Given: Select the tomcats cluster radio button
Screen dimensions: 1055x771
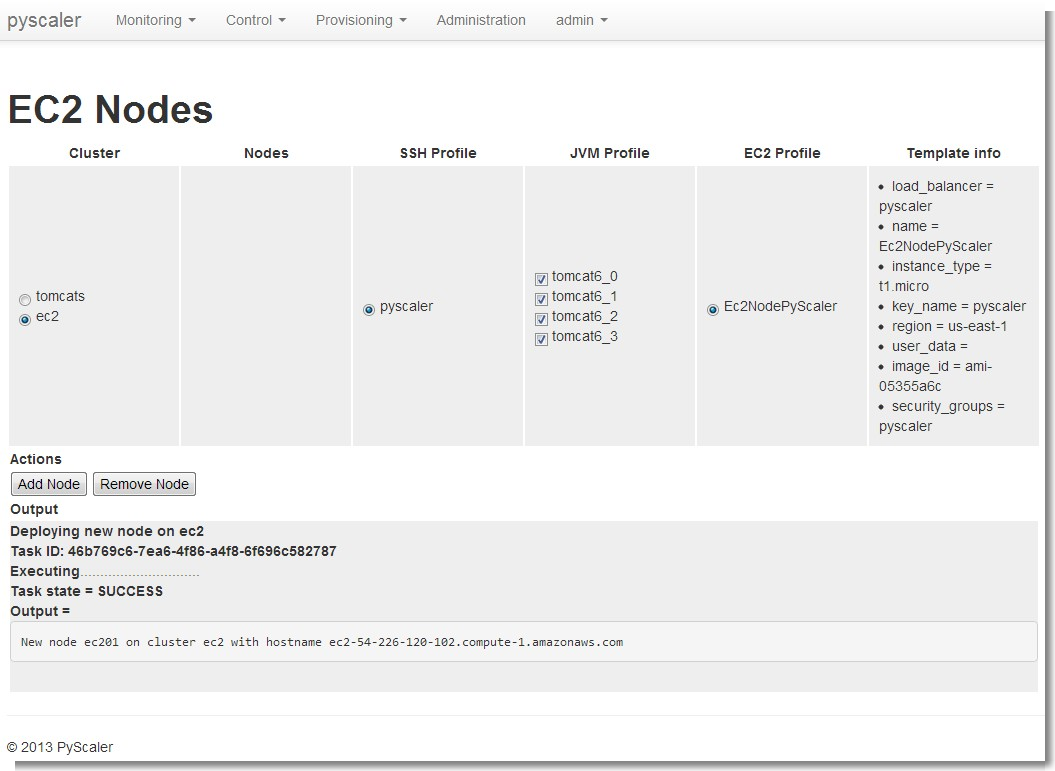Looking at the screenshot, I should click(25, 299).
